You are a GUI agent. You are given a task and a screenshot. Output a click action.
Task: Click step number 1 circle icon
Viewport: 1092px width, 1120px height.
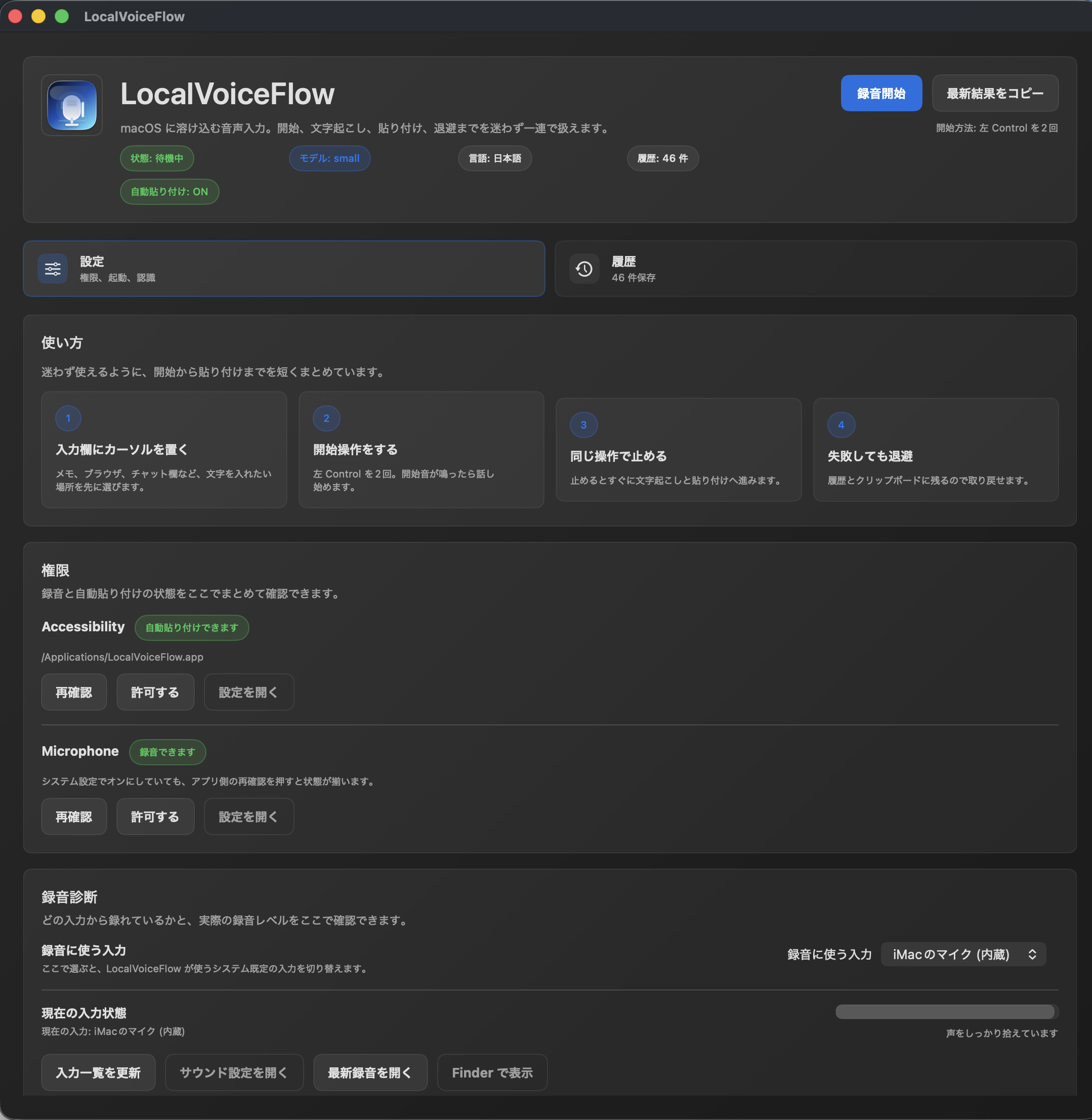tap(68, 418)
